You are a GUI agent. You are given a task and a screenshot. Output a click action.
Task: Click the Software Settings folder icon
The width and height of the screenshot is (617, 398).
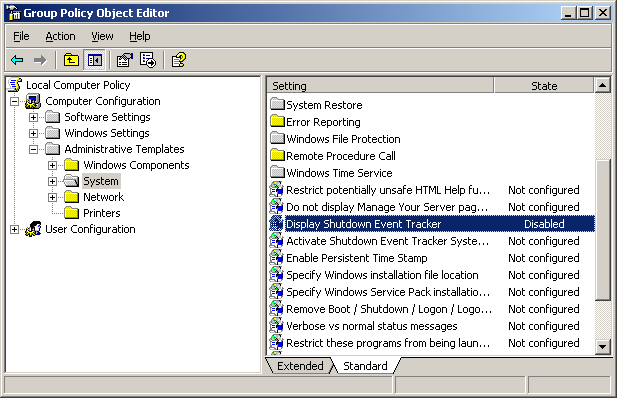52,117
